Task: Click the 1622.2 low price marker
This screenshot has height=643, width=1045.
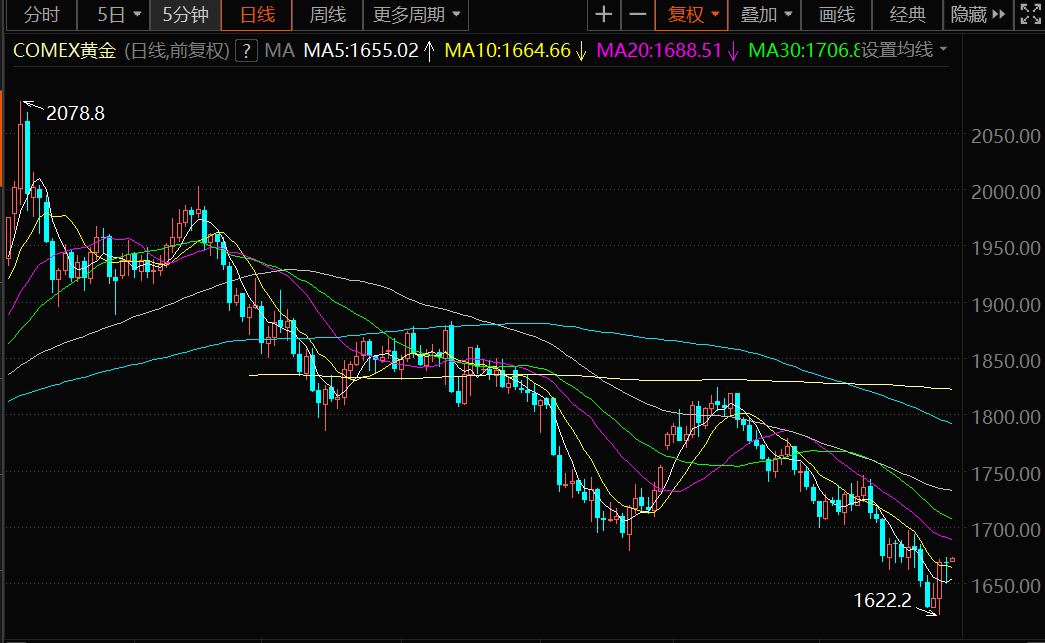Action: pyautogui.click(x=883, y=600)
